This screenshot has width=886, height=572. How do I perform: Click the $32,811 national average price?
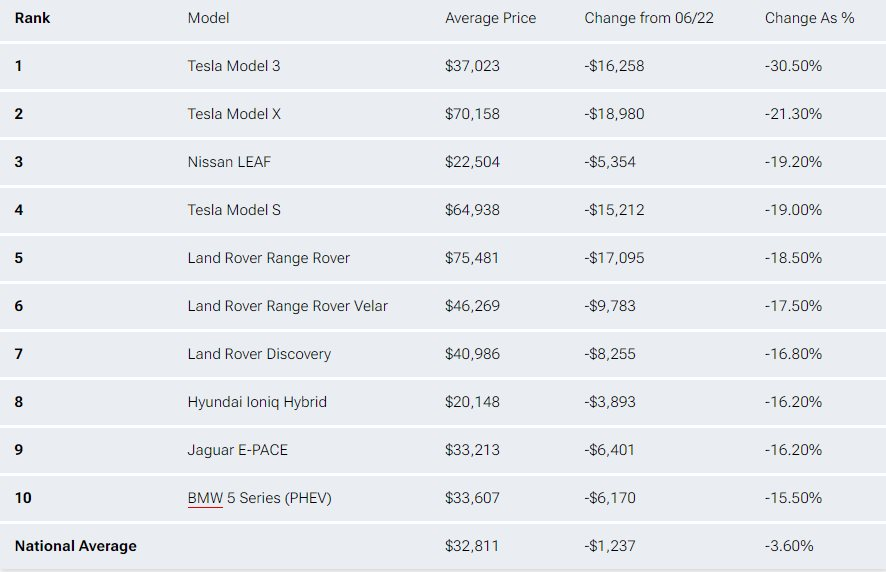click(472, 546)
